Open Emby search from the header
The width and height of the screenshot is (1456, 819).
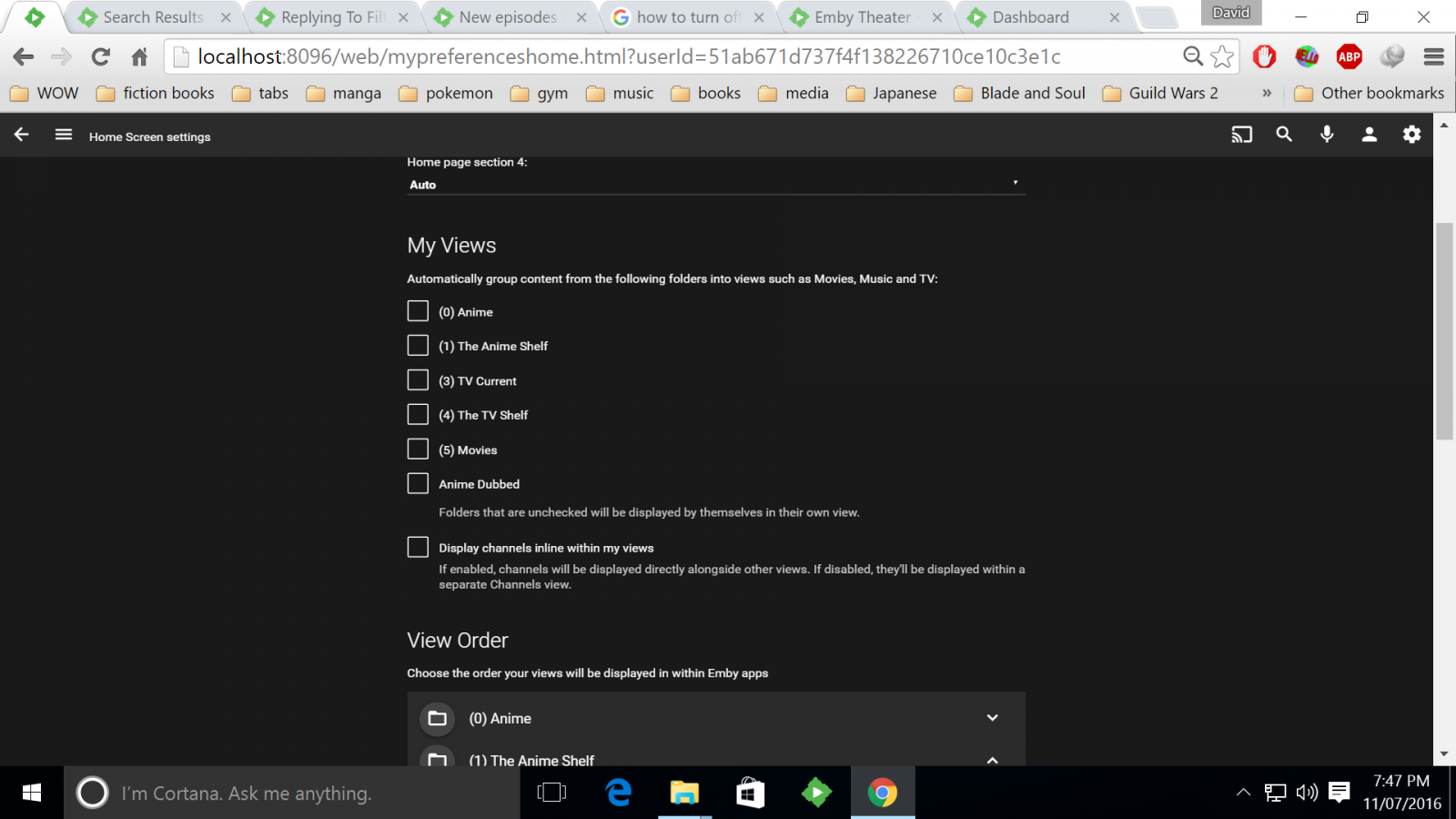click(1284, 135)
